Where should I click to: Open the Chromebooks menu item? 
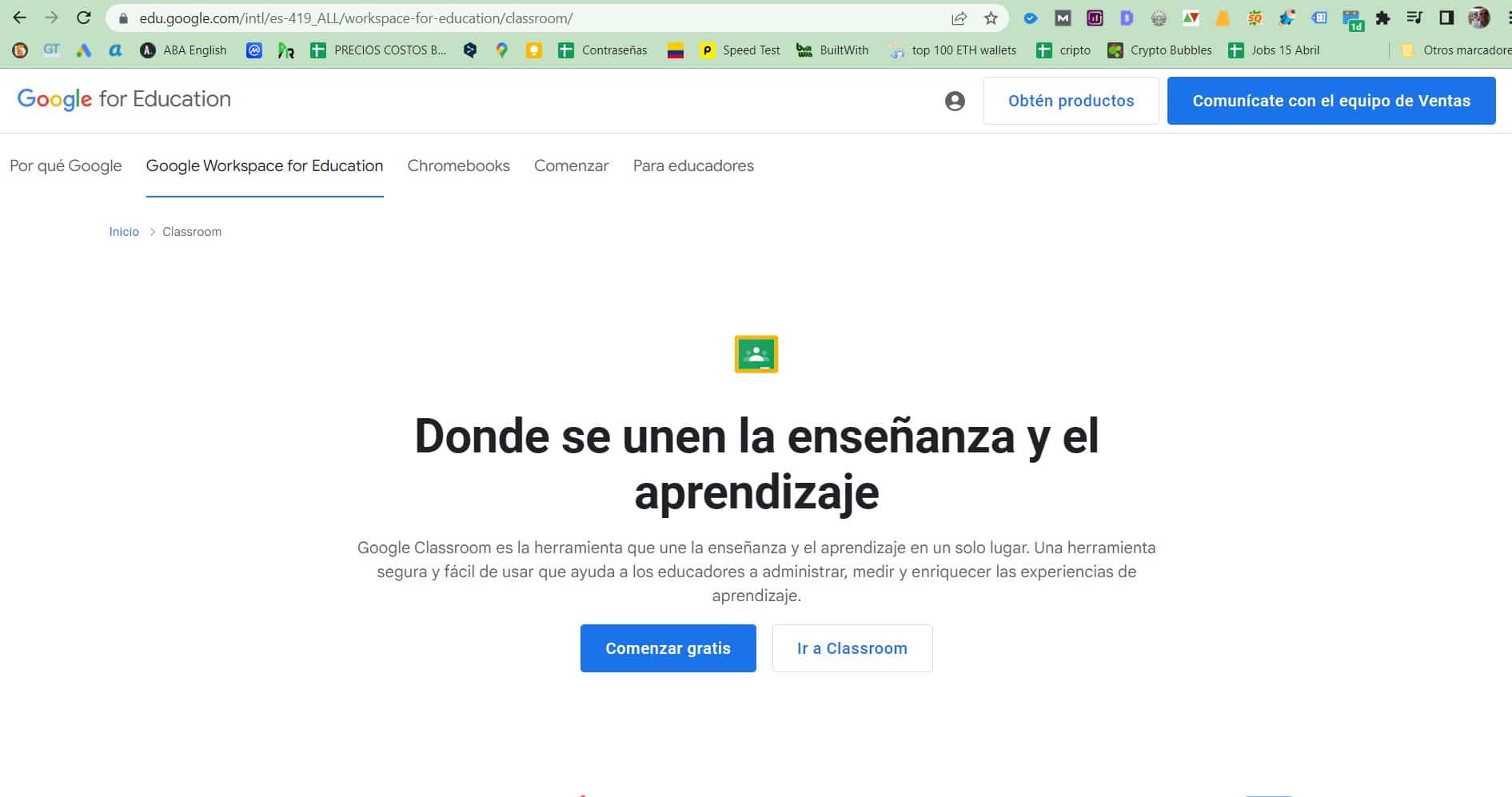[x=458, y=165]
